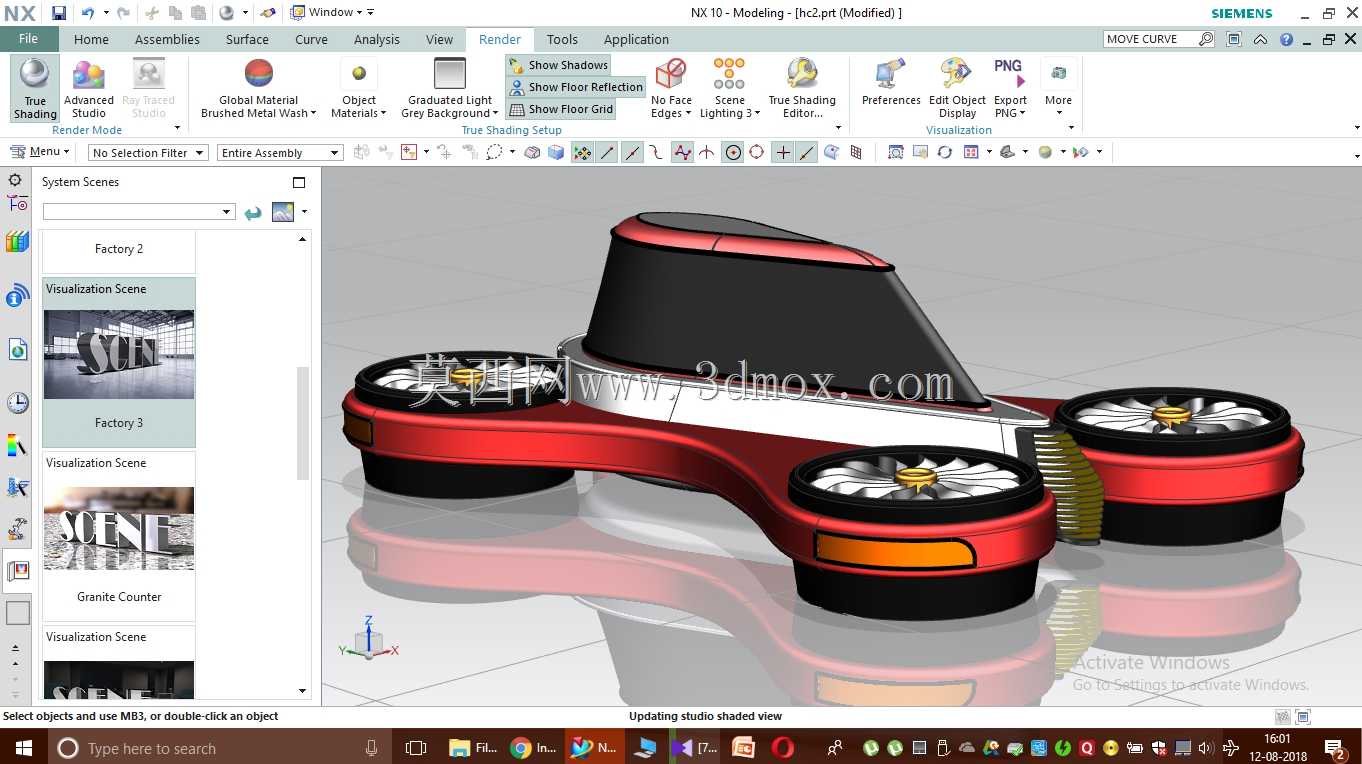1362x764 pixels.
Task: Open the Entire Assembly scope dropdown
Action: tap(280, 153)
